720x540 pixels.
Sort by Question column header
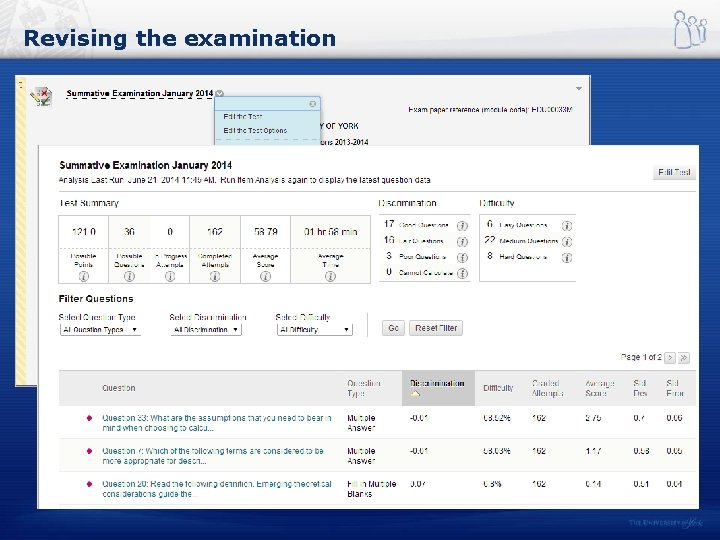point(118,388)
